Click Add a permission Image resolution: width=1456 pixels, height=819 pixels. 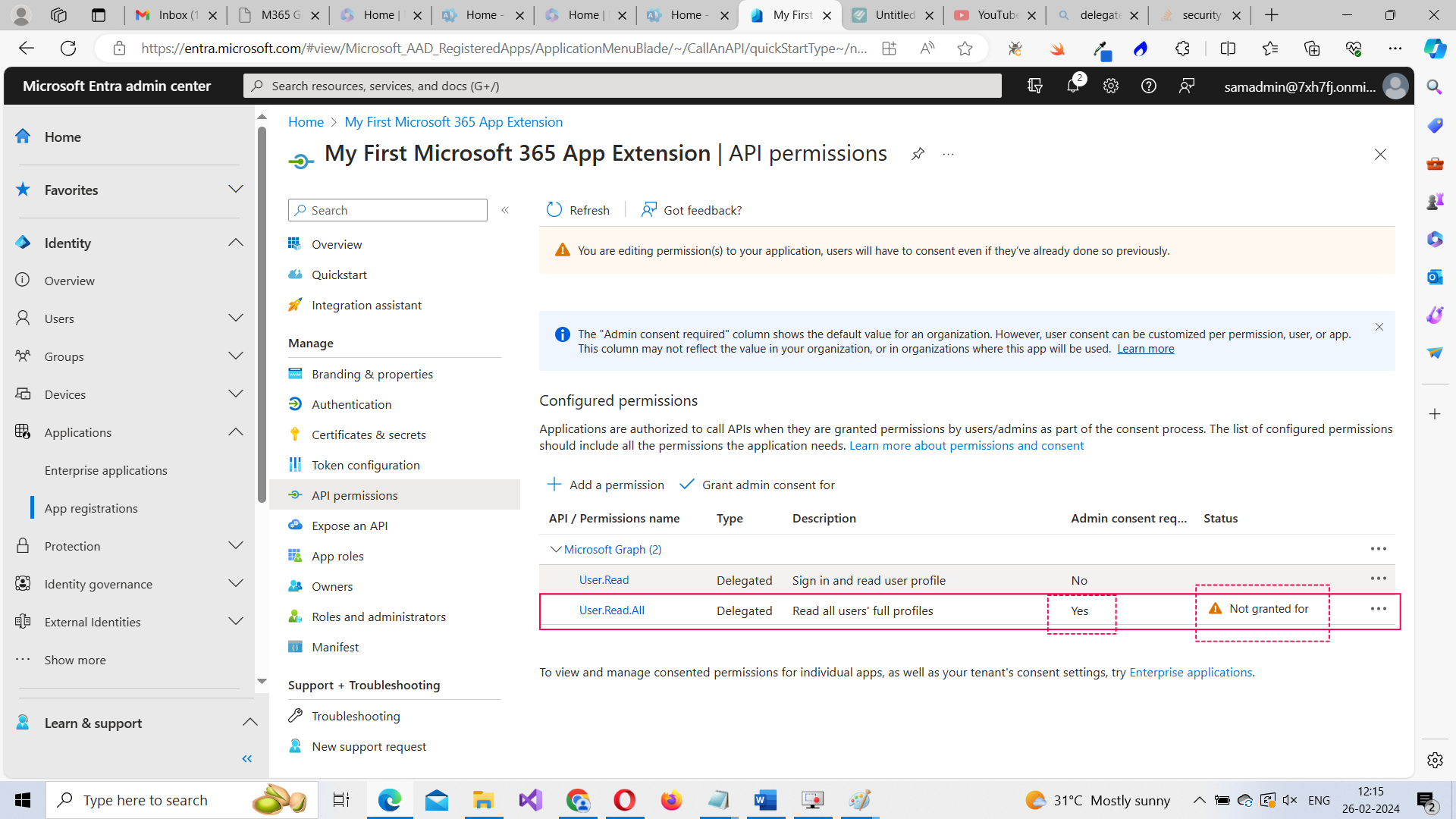pyautogui.click(x=606, y=484)
